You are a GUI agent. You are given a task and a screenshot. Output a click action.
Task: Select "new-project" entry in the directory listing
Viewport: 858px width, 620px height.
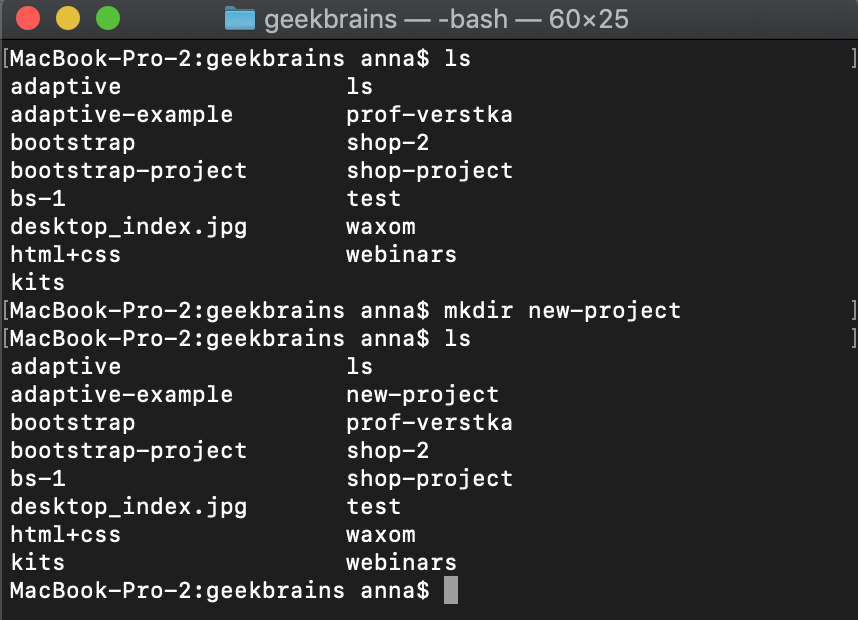click(422, 394)
